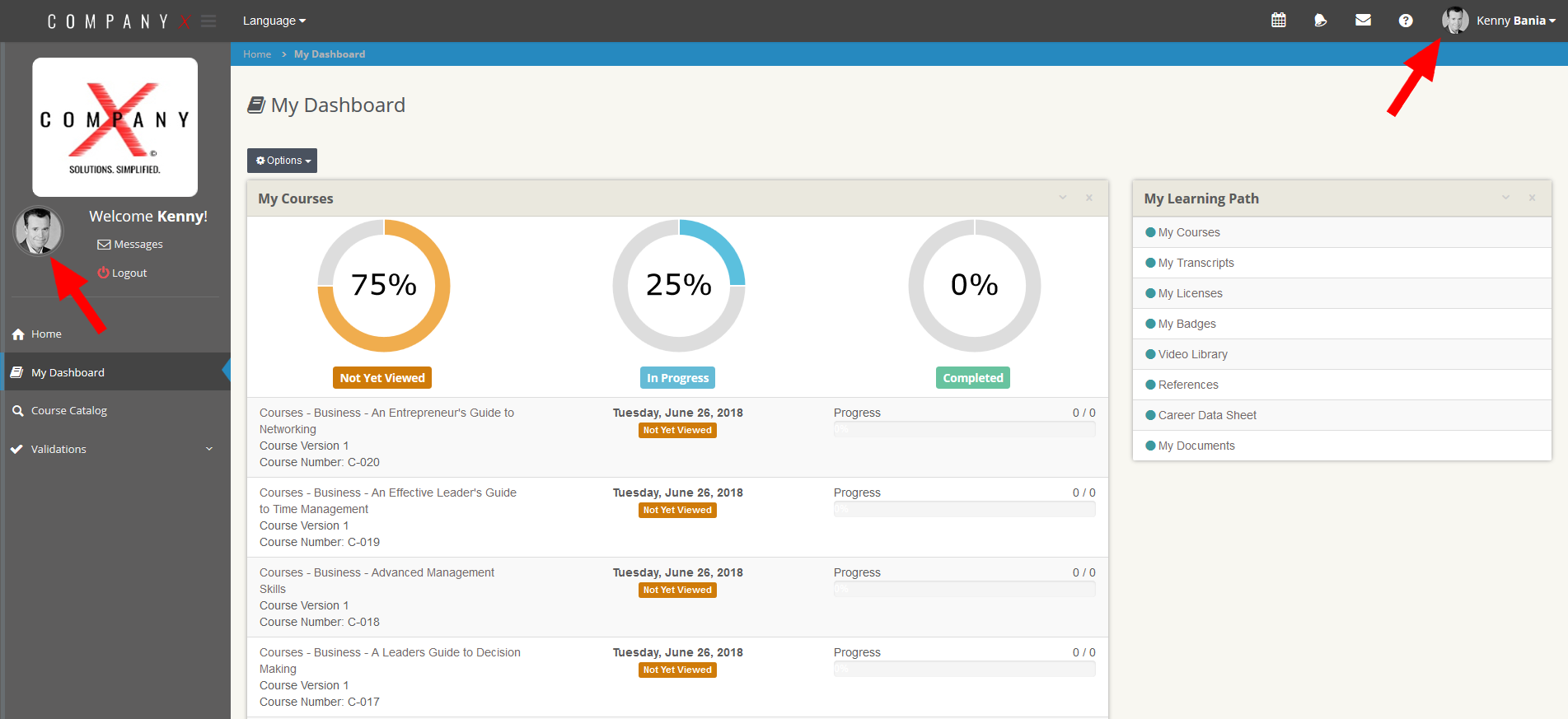Open the Options gear dropdown
Image resolution: width=1568 pixels, height=719 pixels.
pos(283,161)
